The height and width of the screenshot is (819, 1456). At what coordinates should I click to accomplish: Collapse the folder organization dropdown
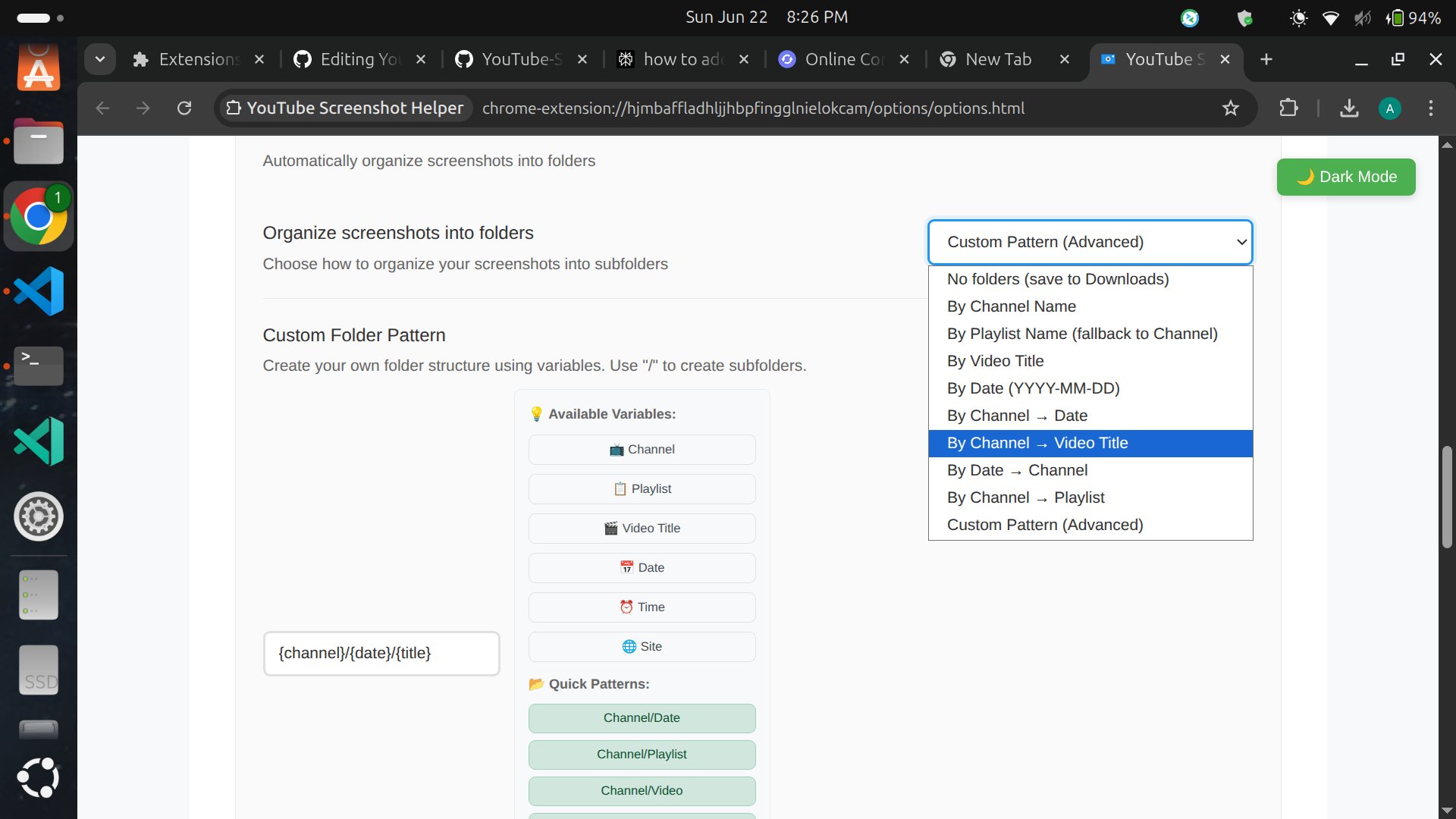pyautogui.click(x=1090, y=242)
